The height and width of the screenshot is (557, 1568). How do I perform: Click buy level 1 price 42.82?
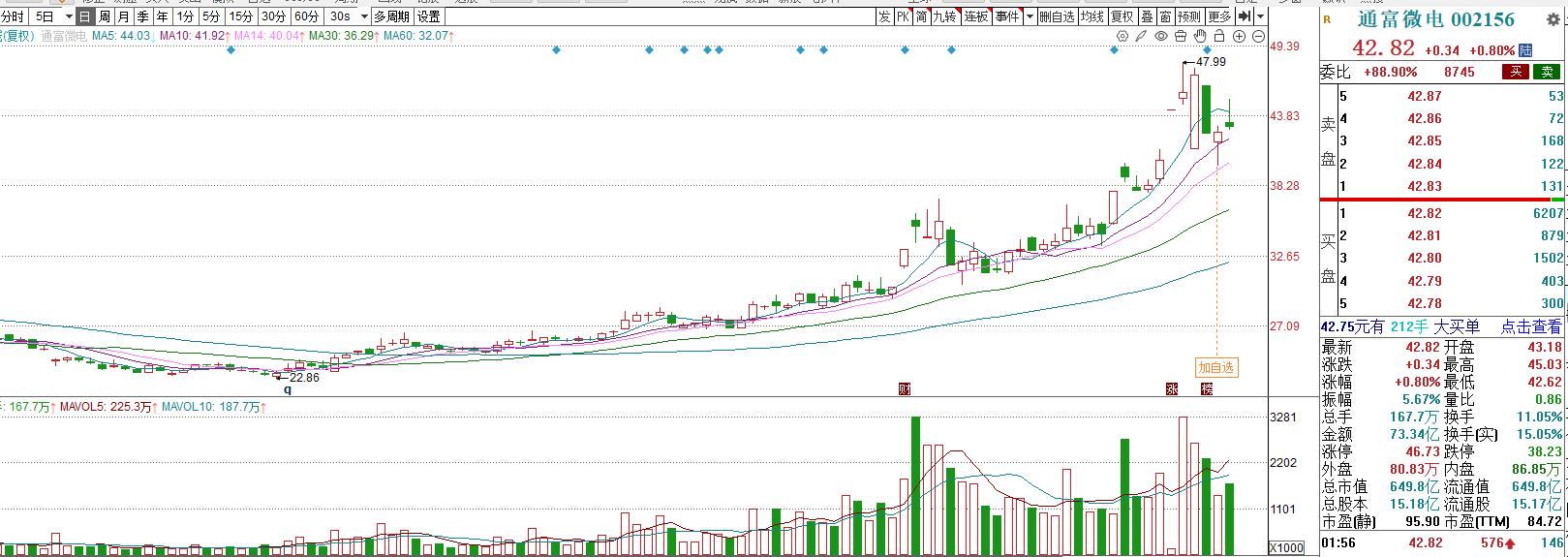[1425, 213]
